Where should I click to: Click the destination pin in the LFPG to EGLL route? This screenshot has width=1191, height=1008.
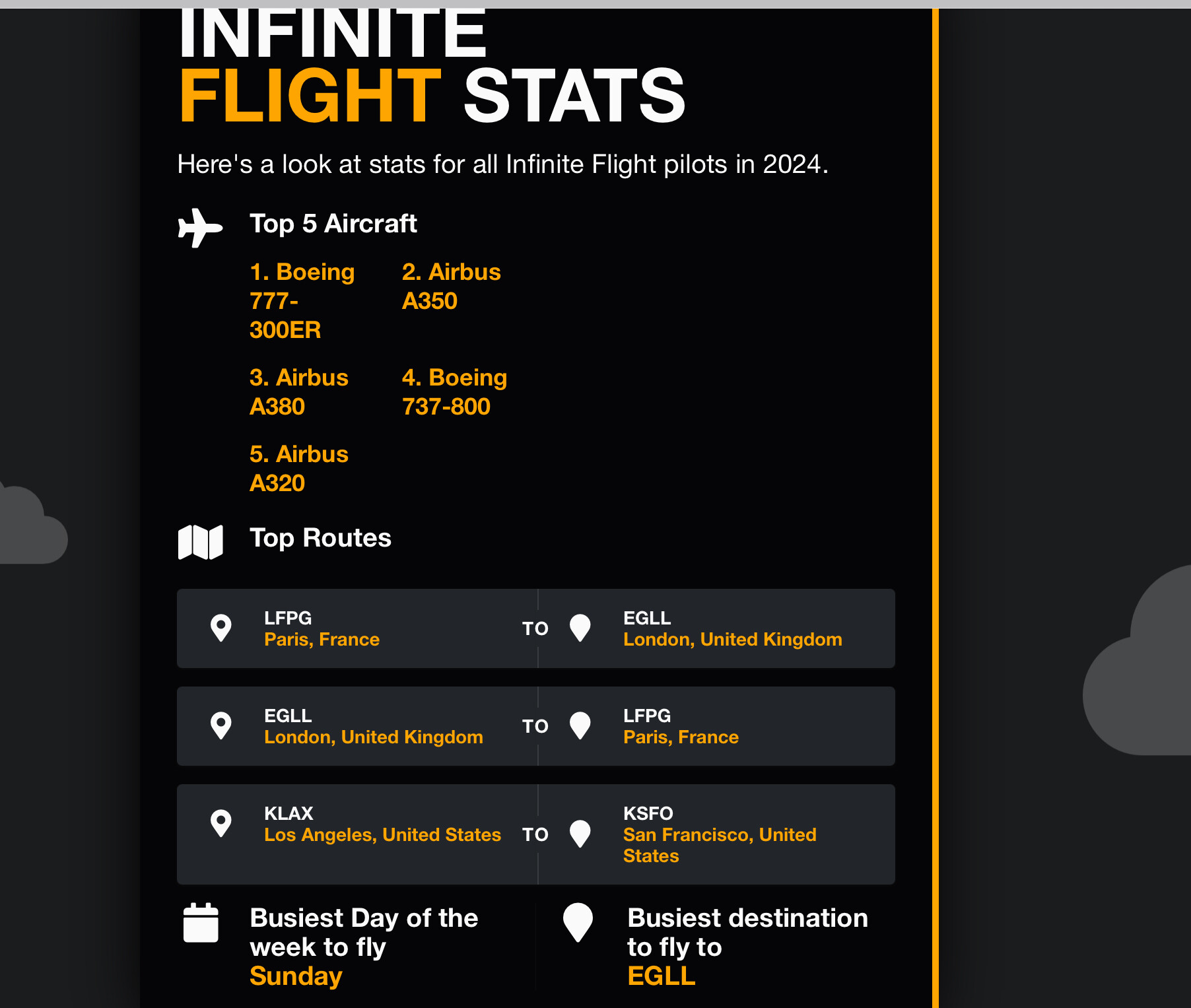580,628
